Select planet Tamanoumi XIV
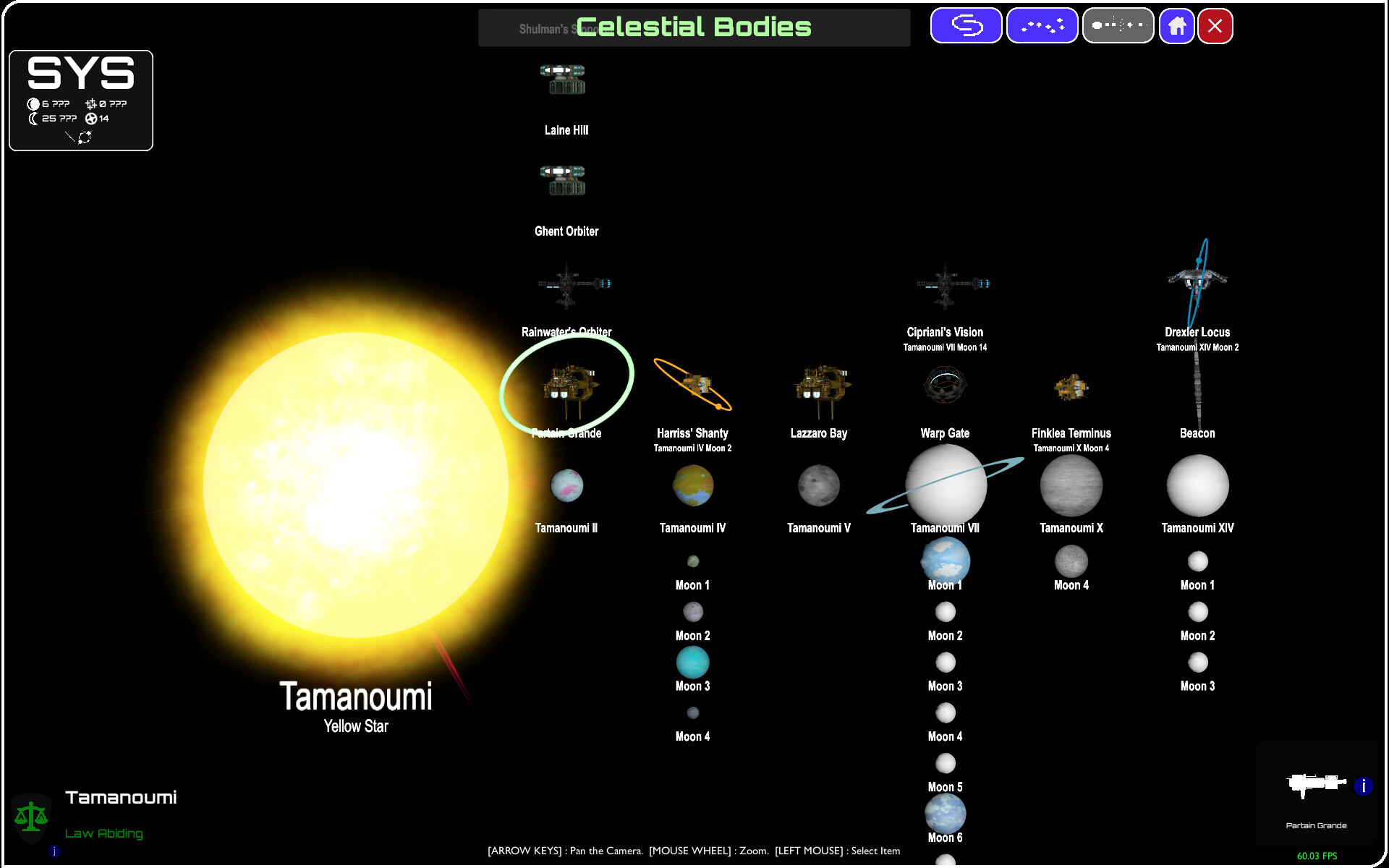 pos(1198,485)
